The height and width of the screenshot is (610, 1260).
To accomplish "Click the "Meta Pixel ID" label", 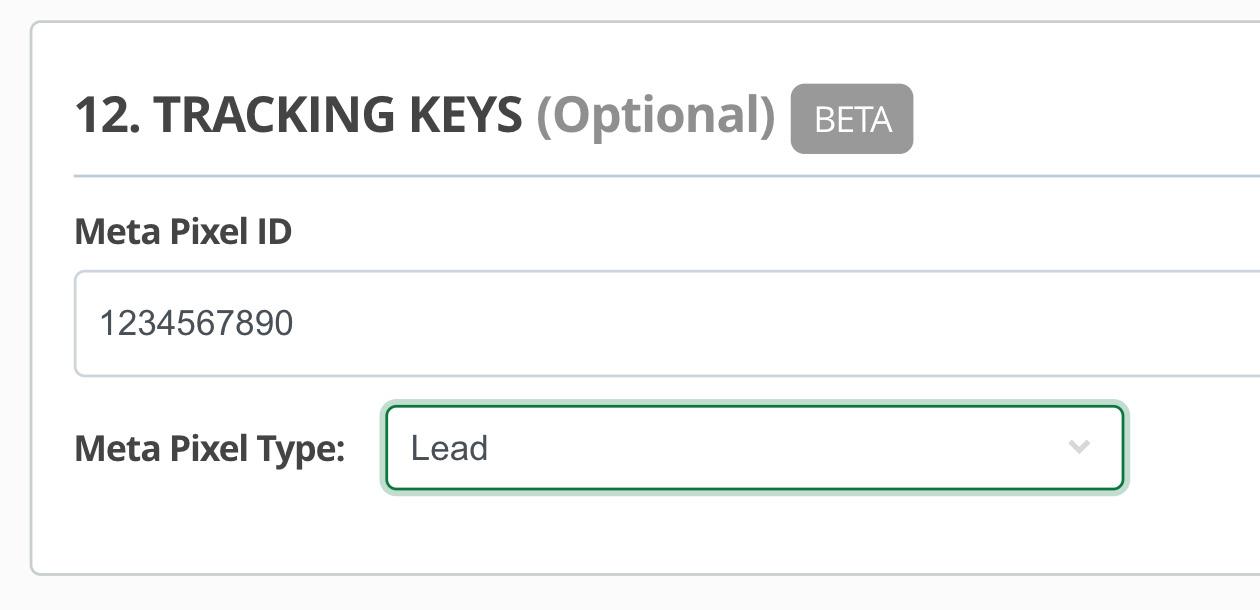I will click(183, 232).
